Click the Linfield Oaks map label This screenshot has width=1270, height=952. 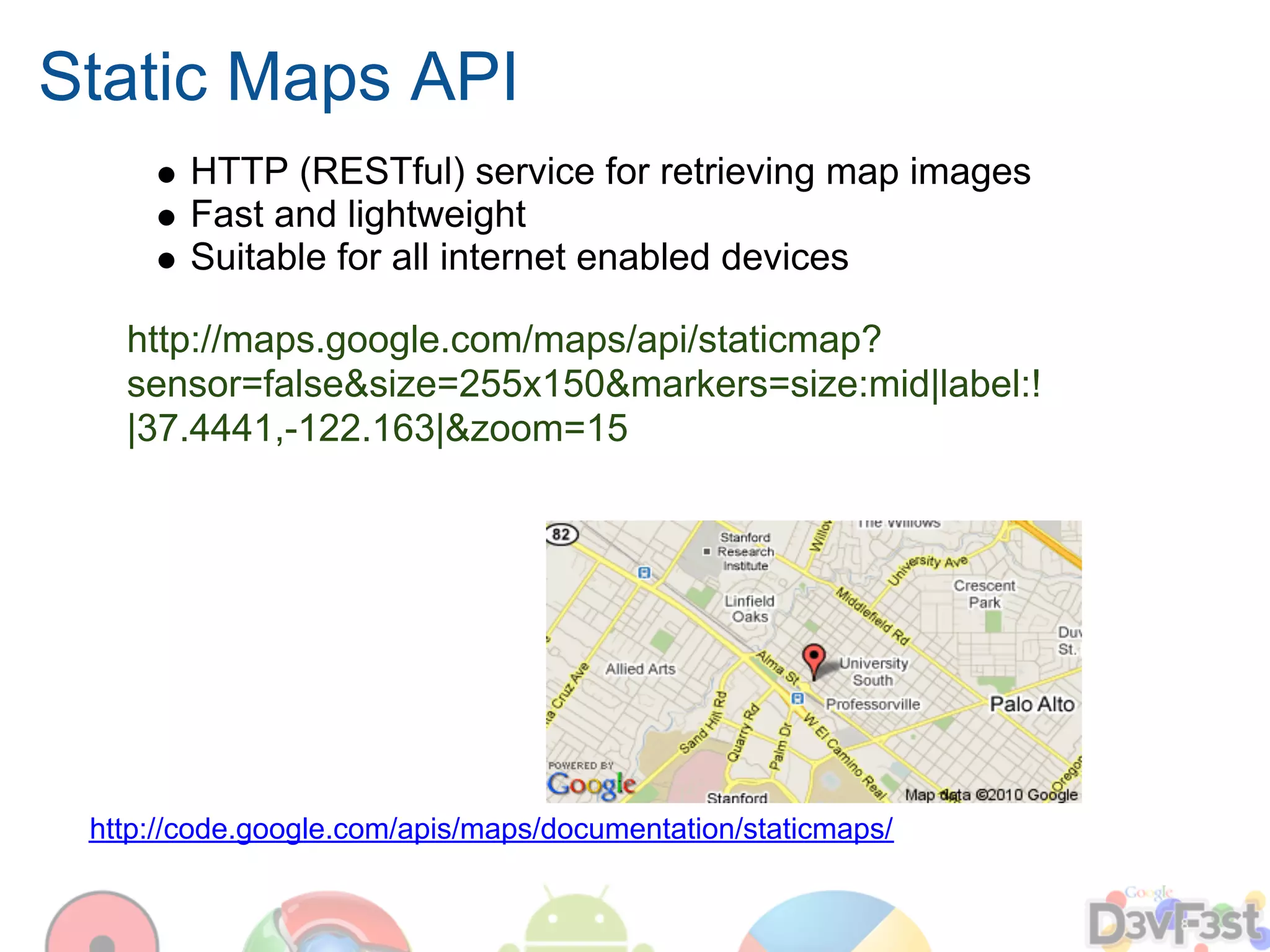click(750, 609)
